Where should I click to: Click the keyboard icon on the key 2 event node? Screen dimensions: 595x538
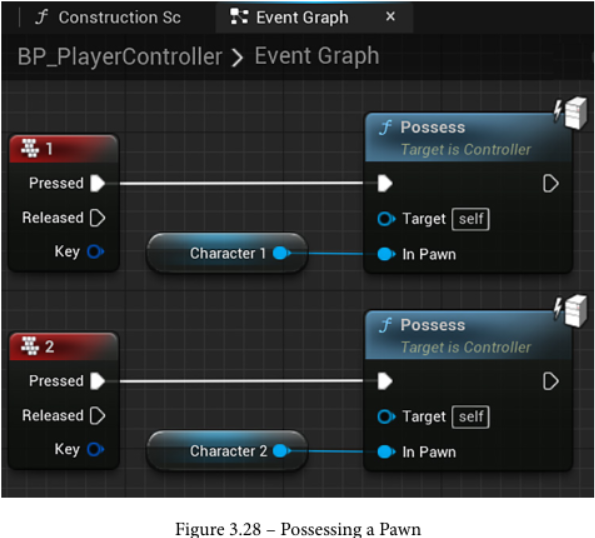[30, 346]
